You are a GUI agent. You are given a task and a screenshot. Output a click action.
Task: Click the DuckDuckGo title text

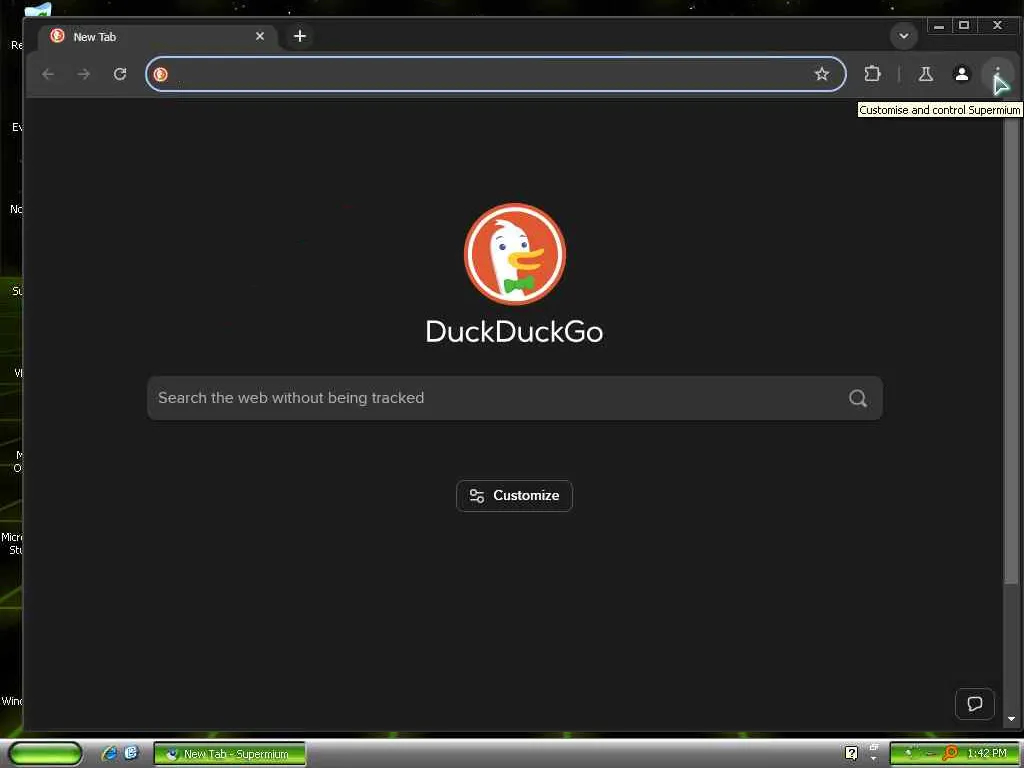(515, 332)
